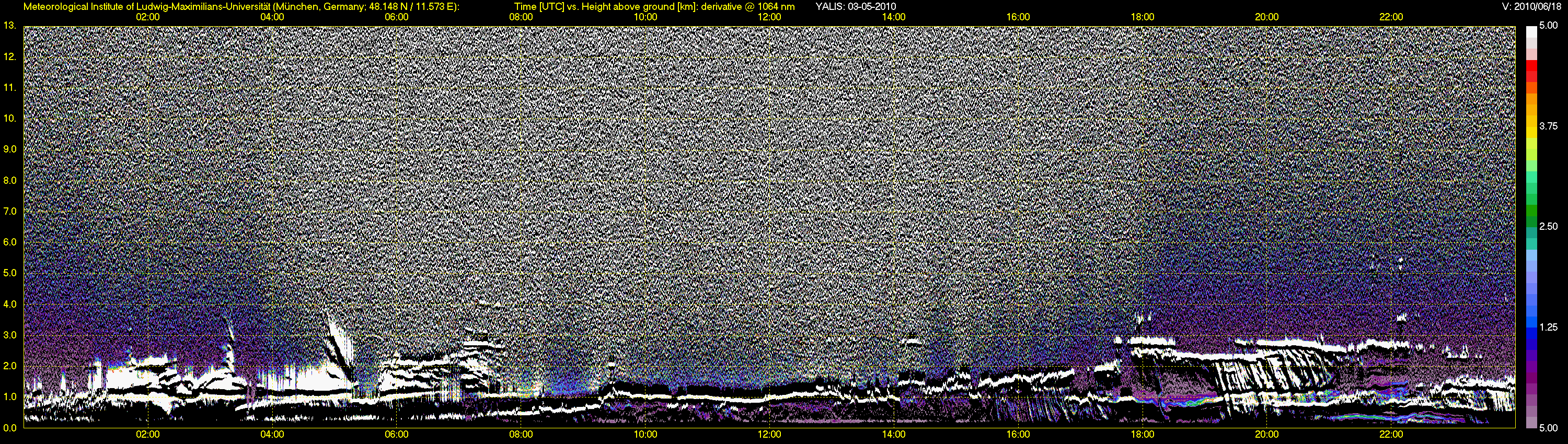Viewport: 1568px width, 444px height.
Task: Click the '13.' height axis label
Action: [9, 26]
